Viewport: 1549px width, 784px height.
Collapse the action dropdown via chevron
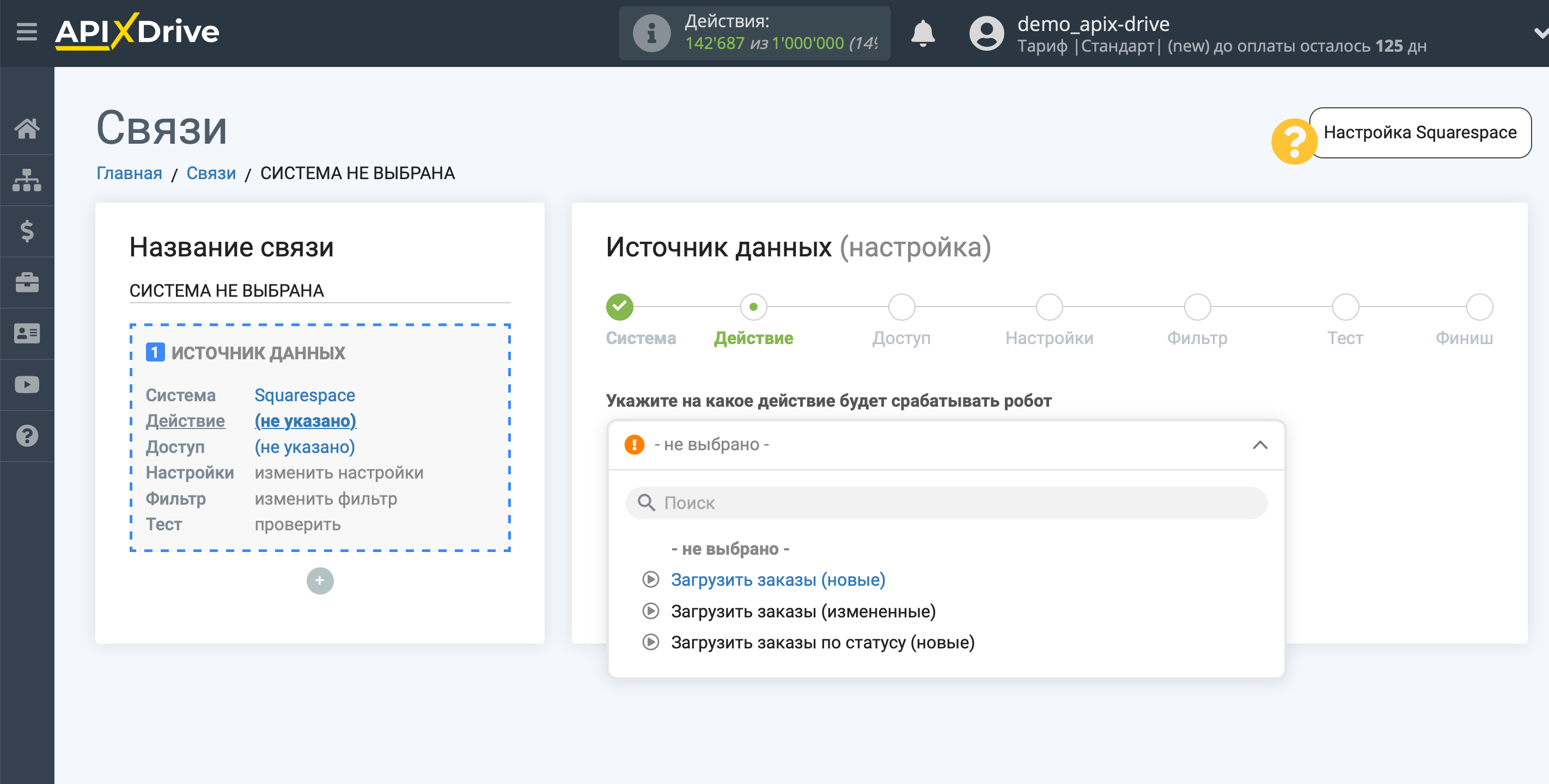1260,445
